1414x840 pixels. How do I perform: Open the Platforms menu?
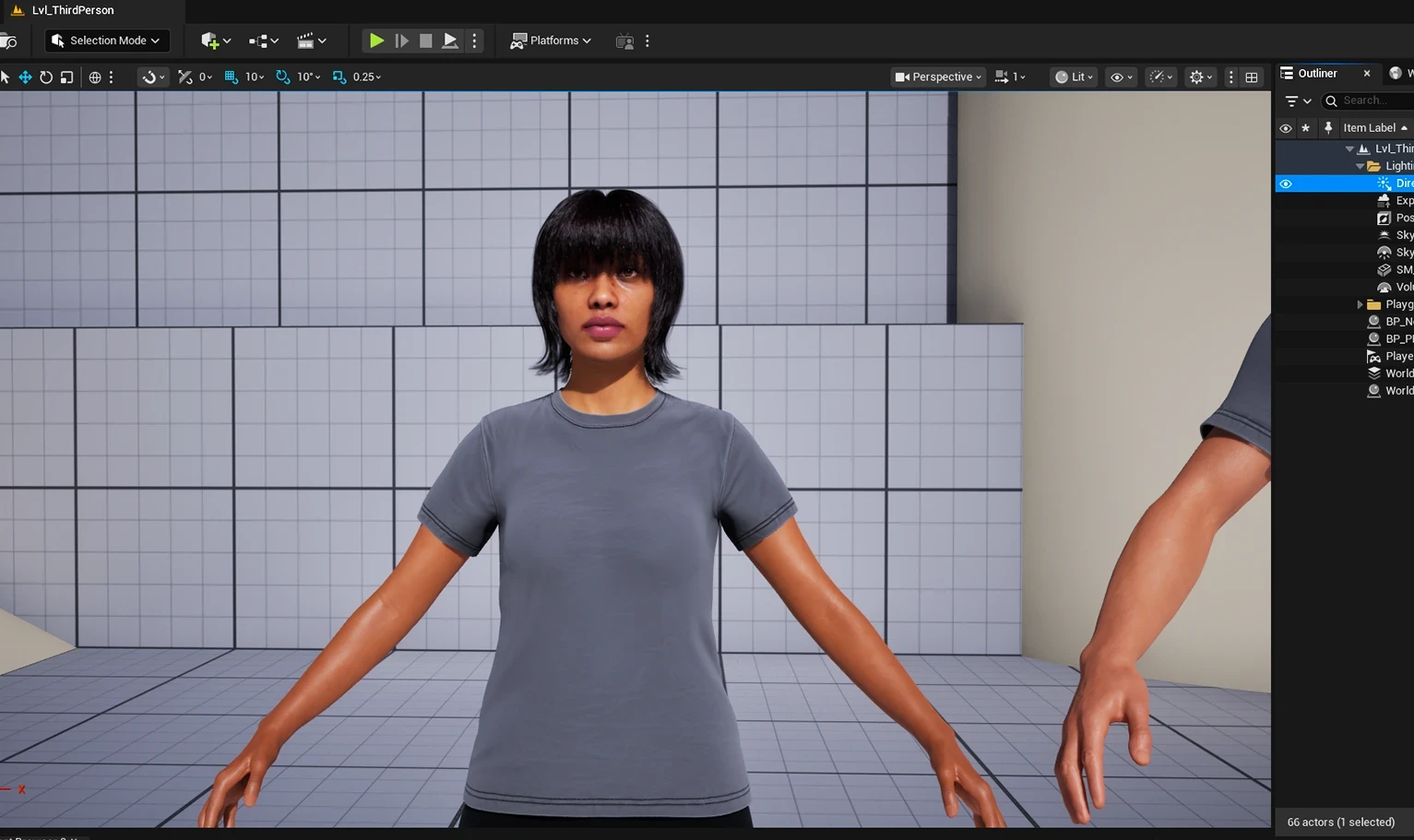(x=551, y=41)
